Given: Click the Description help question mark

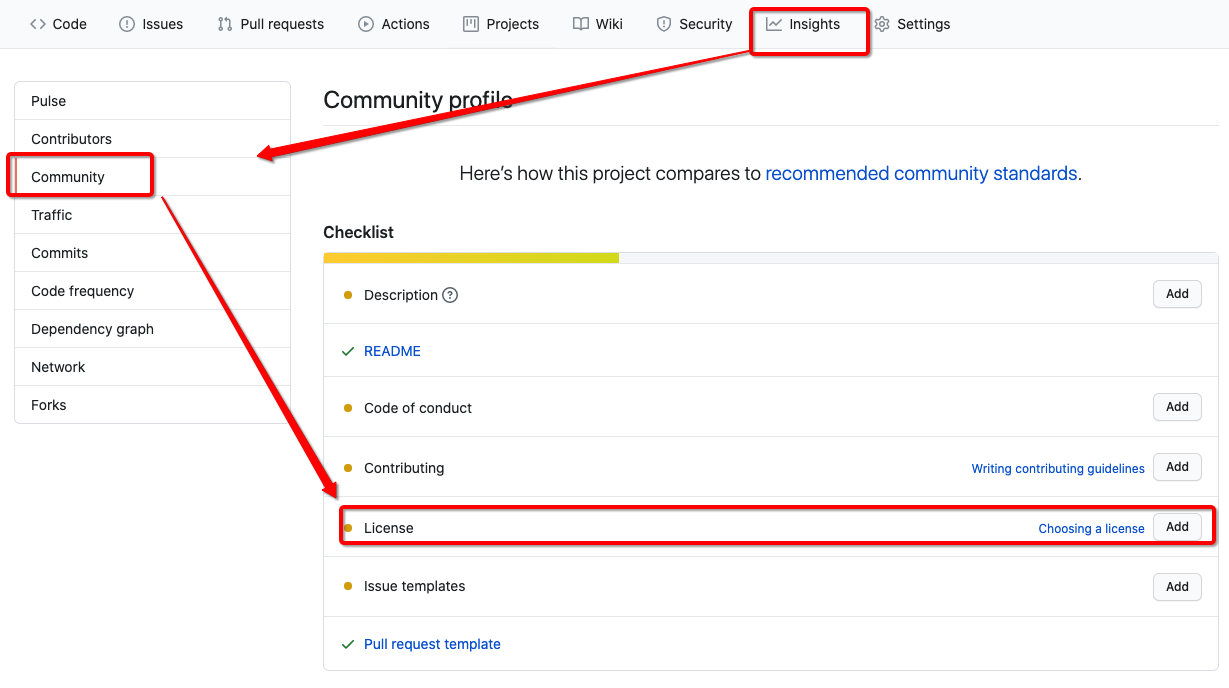Looking at the screenshot, I should pos(450,295).
